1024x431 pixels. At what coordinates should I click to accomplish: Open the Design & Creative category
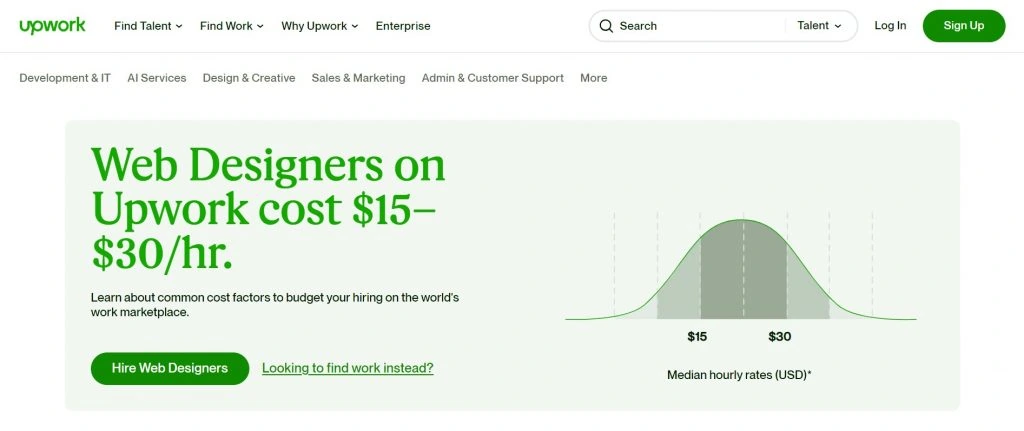pyautogui.click(x=249, y=78)
